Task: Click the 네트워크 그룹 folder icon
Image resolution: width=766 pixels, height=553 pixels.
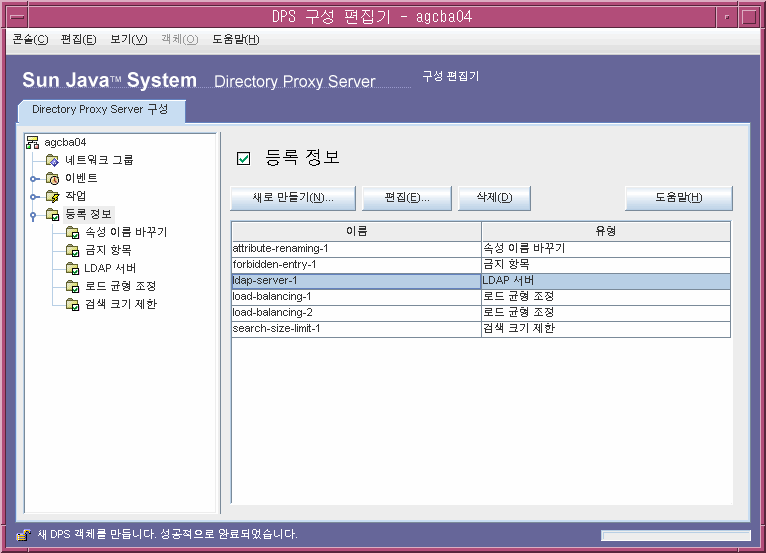Action: pyautogui.click(x=52, y=160)
